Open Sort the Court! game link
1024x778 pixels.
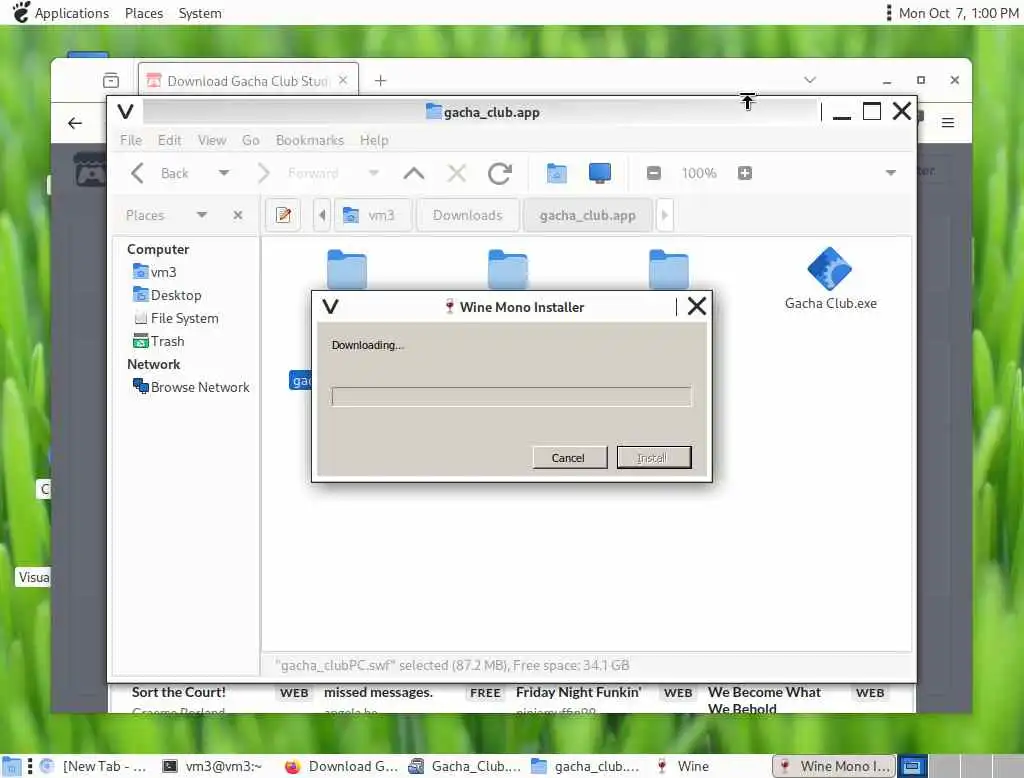click(x=178, y=692)
